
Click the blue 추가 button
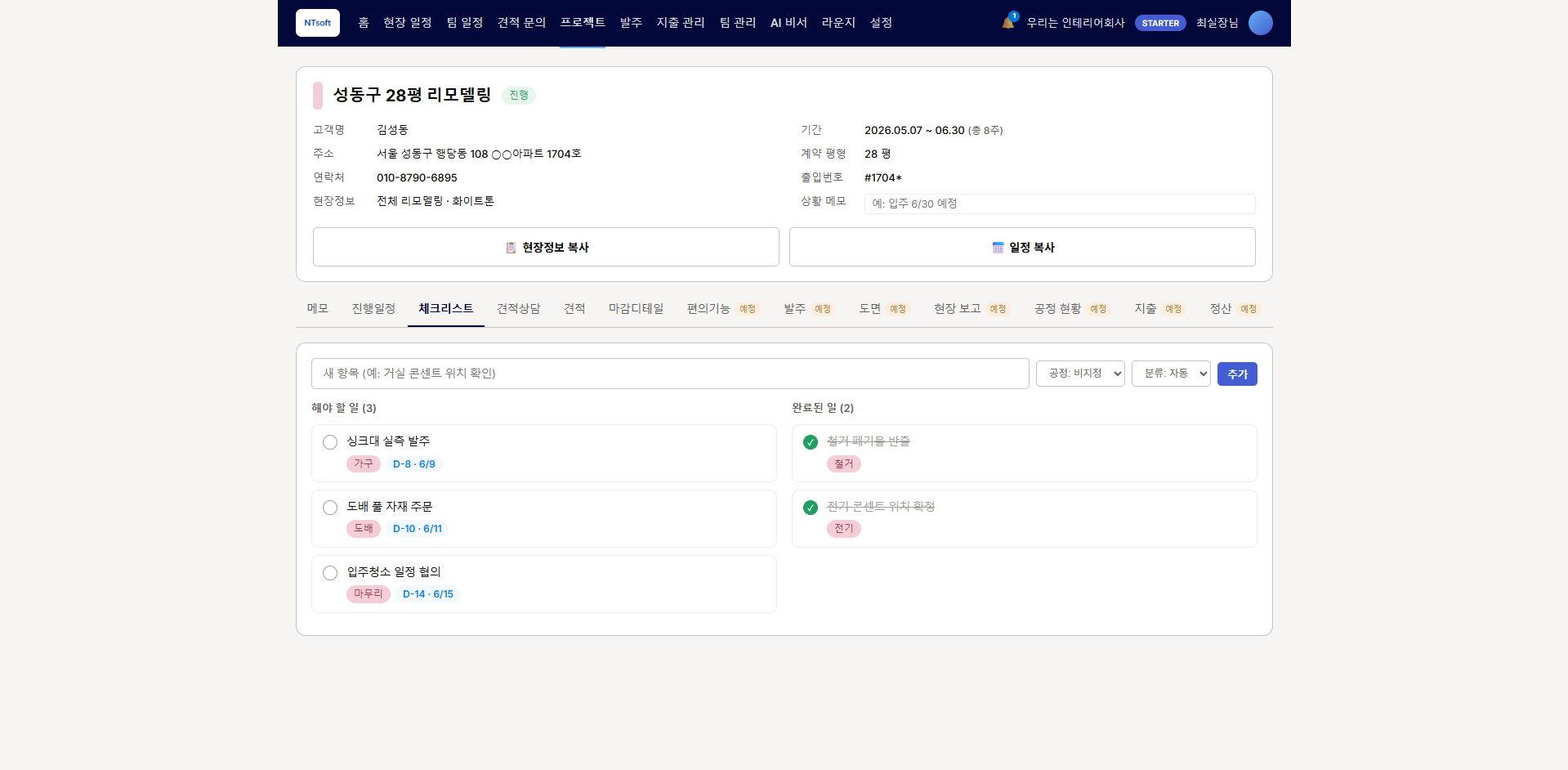click(x=1237, y=374)
